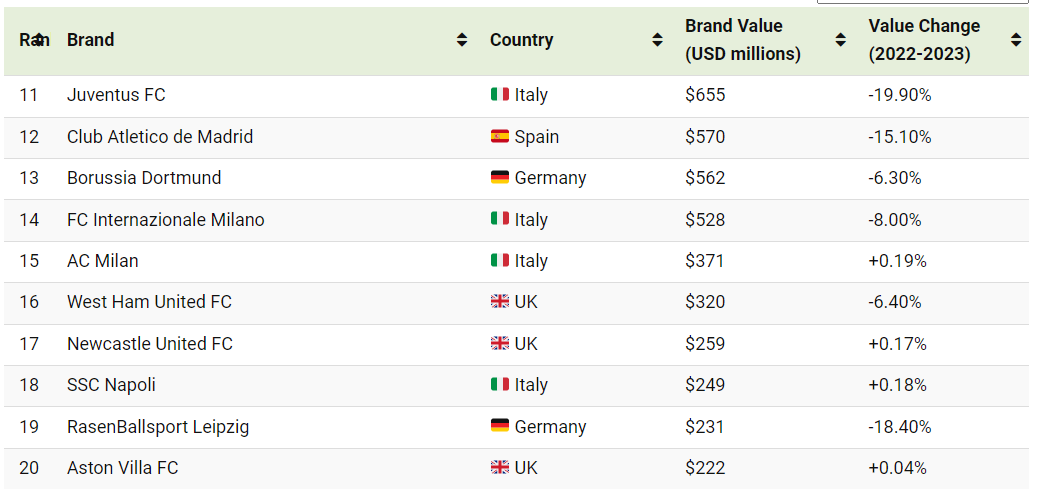Sort table by Rank column arrows
1049x498 pixels.
point(40,39)
